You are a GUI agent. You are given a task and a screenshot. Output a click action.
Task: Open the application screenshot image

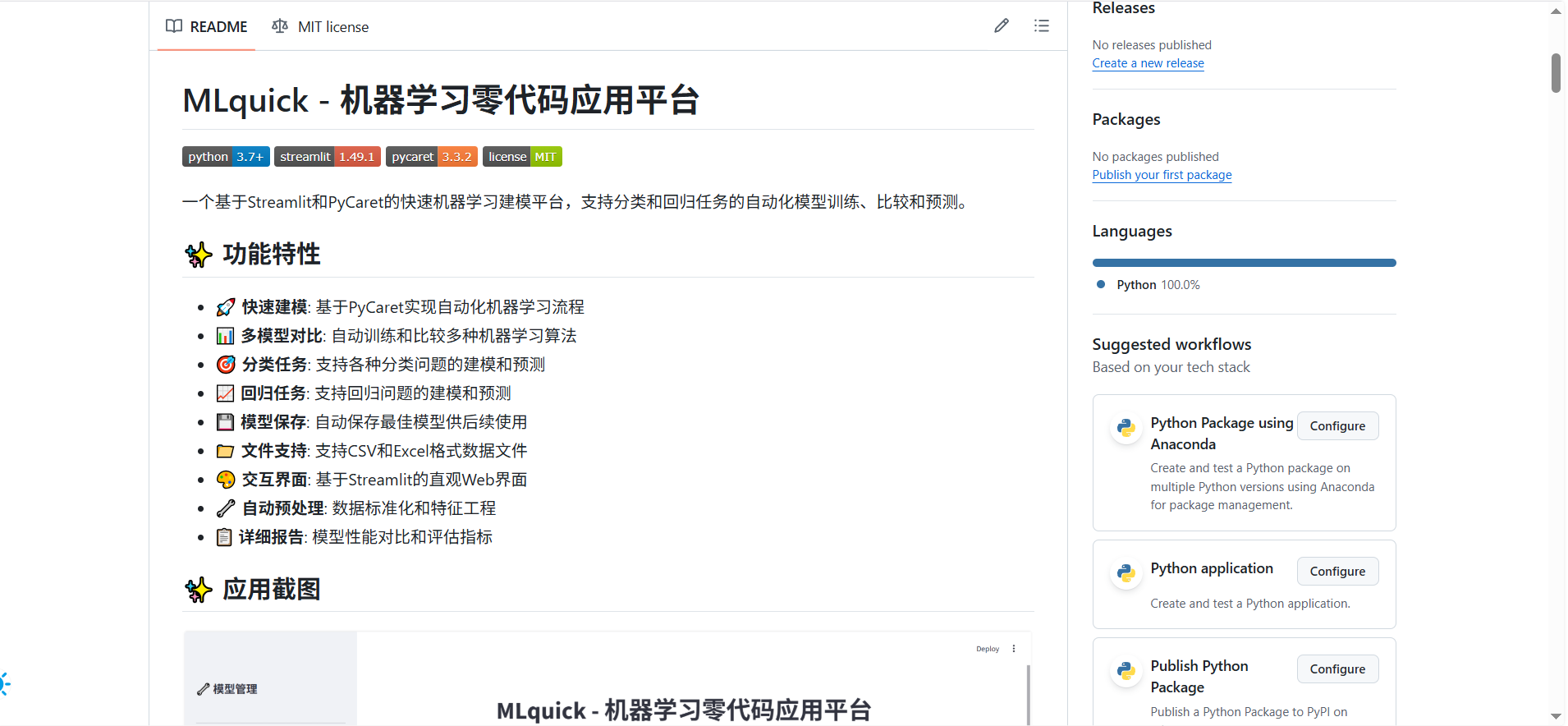pyautogui.click(x=607, y=678)
